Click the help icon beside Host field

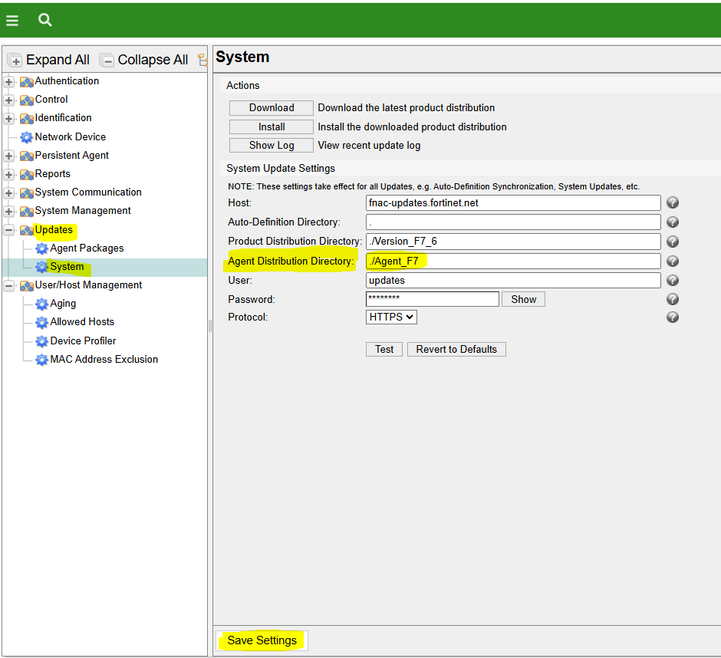(673, 203)
